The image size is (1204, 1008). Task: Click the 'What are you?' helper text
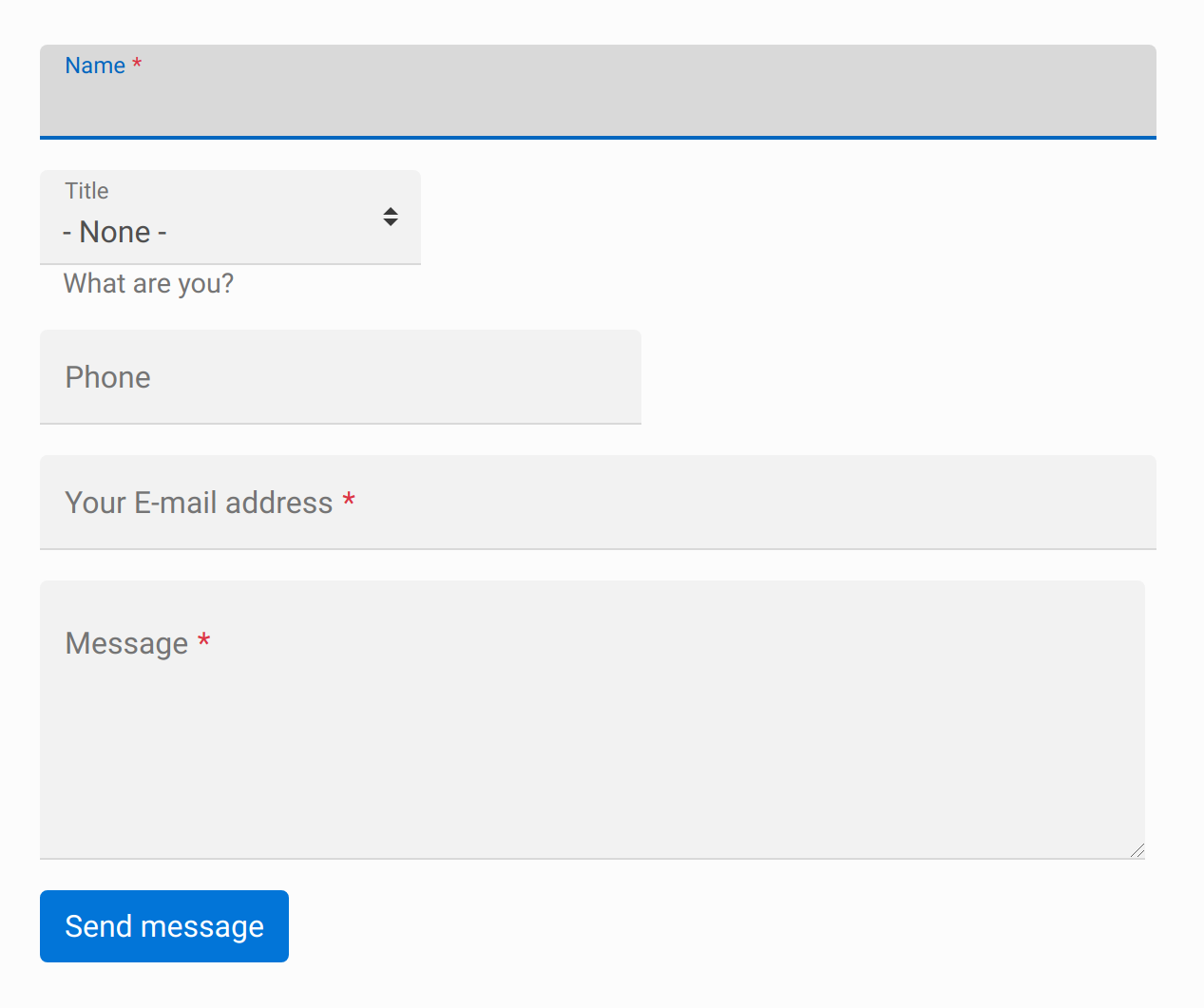[148, 284]
